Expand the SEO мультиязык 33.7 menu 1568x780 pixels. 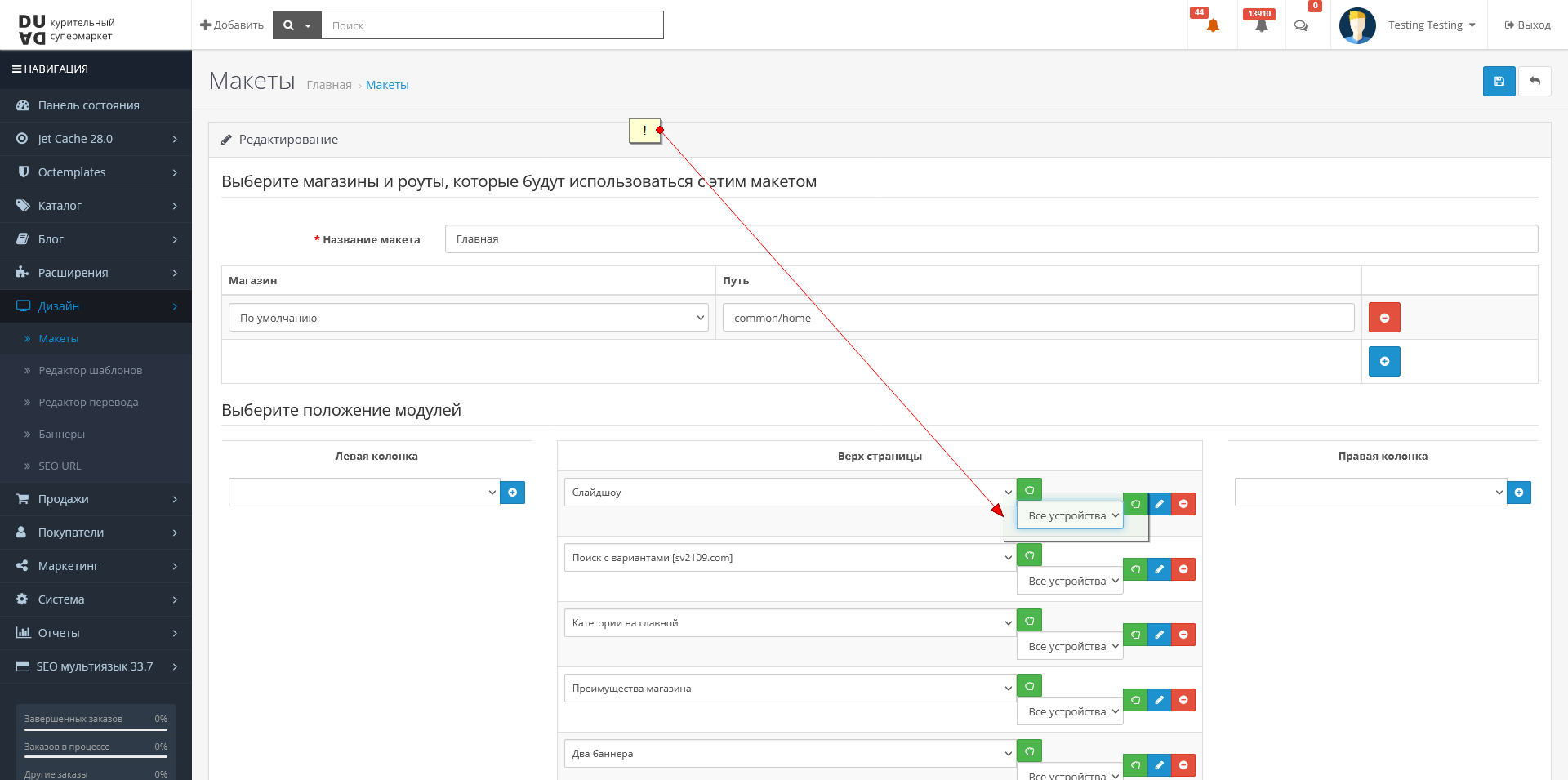click(x=96, y=666)
